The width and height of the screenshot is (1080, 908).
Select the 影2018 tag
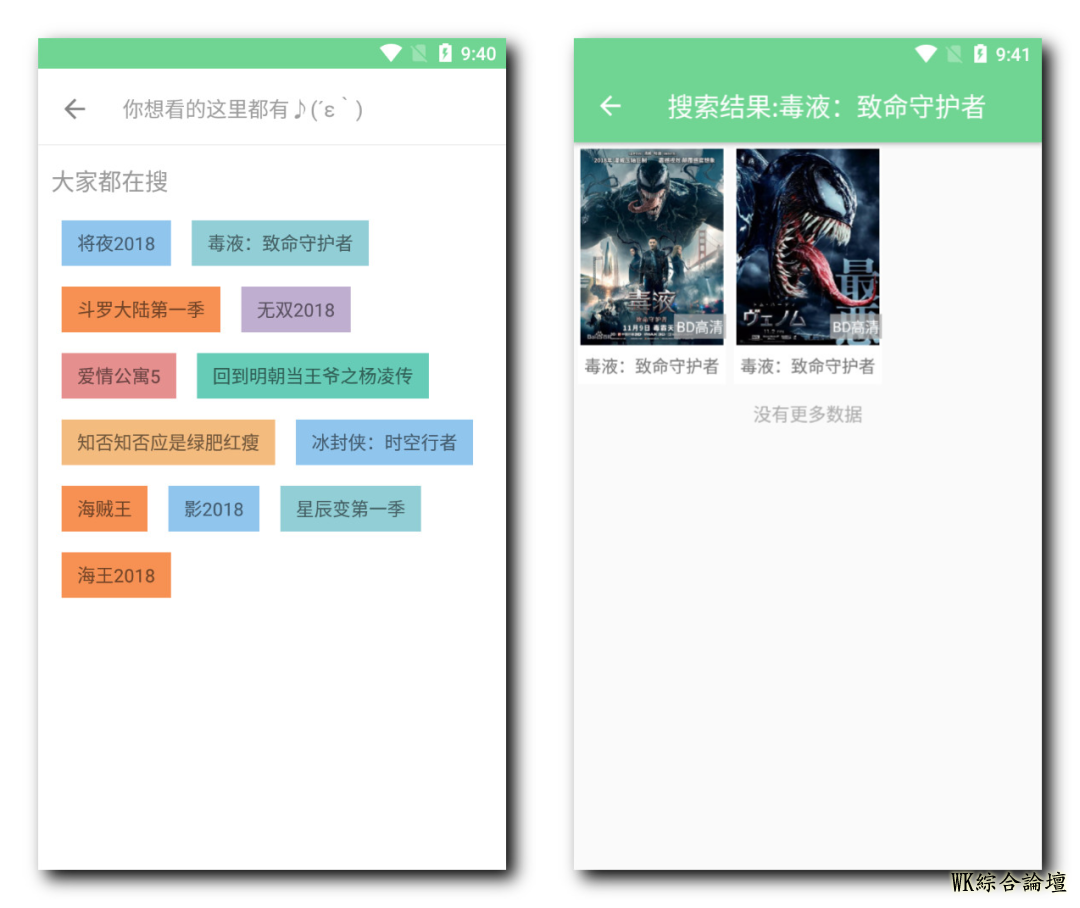[214, 508]
